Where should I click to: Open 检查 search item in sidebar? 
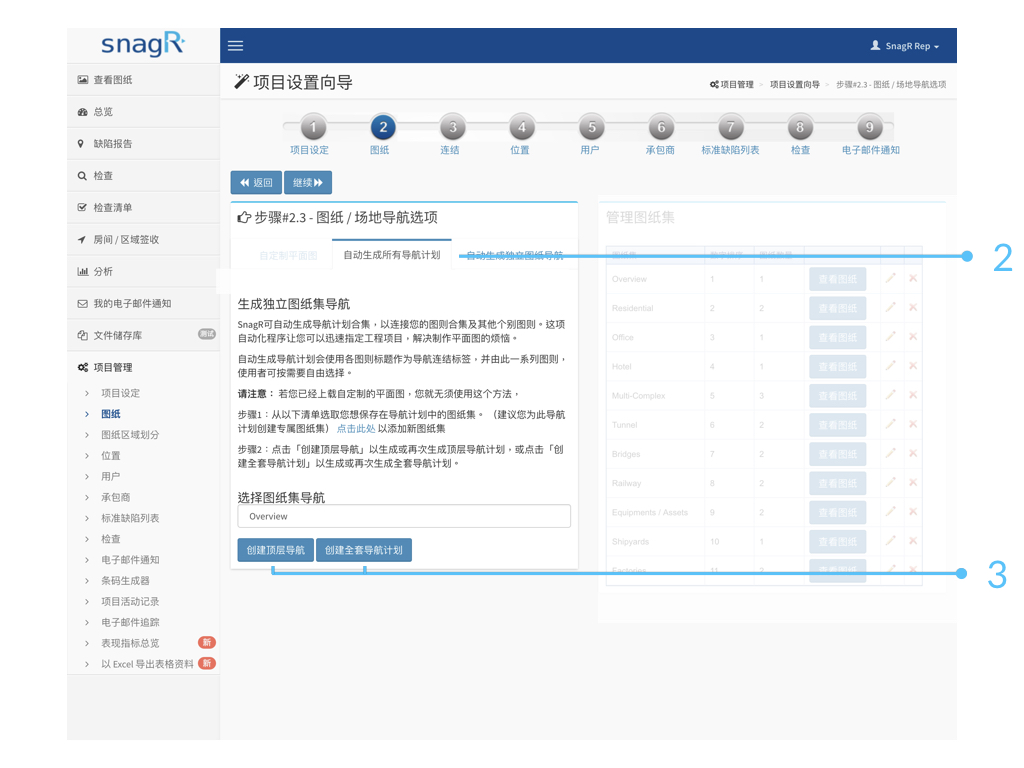(143, 176)
